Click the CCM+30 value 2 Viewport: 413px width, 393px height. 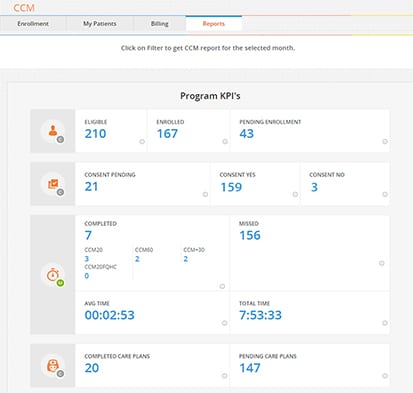(186, 259)
